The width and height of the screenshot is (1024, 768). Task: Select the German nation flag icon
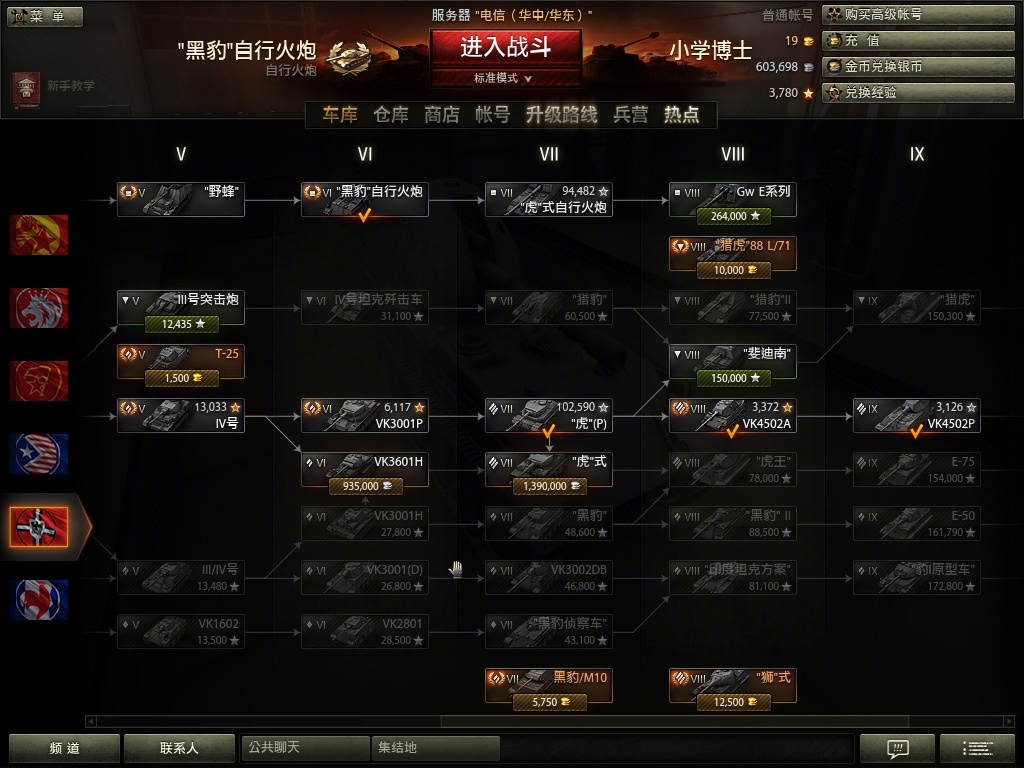pos(39,526)
